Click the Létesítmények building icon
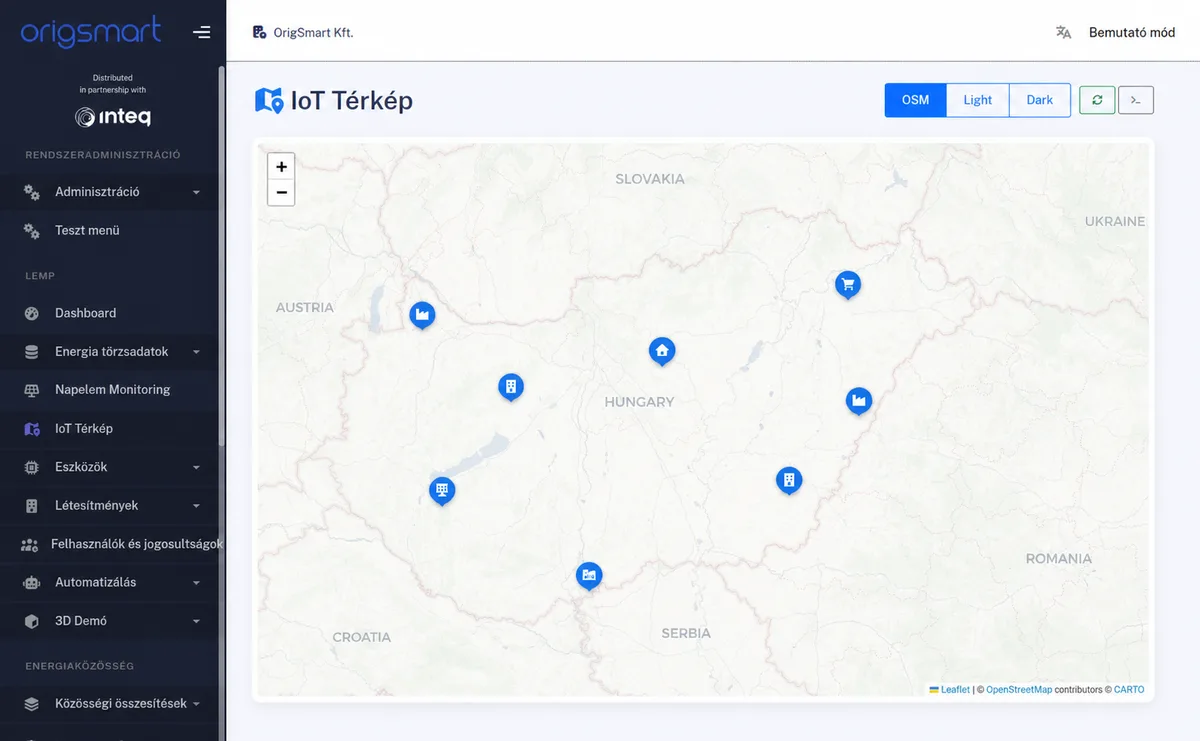 (x=32, y=506)
